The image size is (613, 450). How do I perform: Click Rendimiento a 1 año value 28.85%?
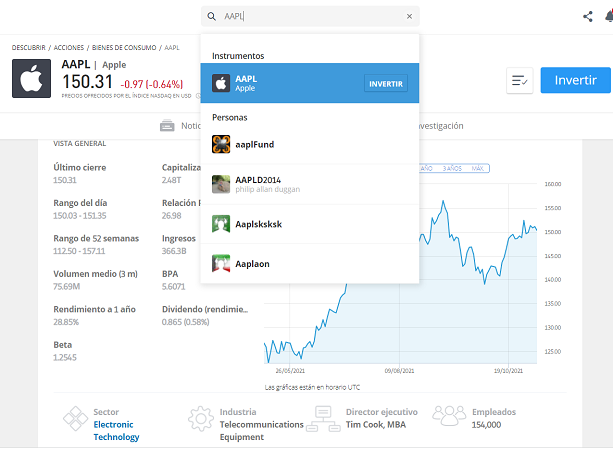click(x=66, y=322)
